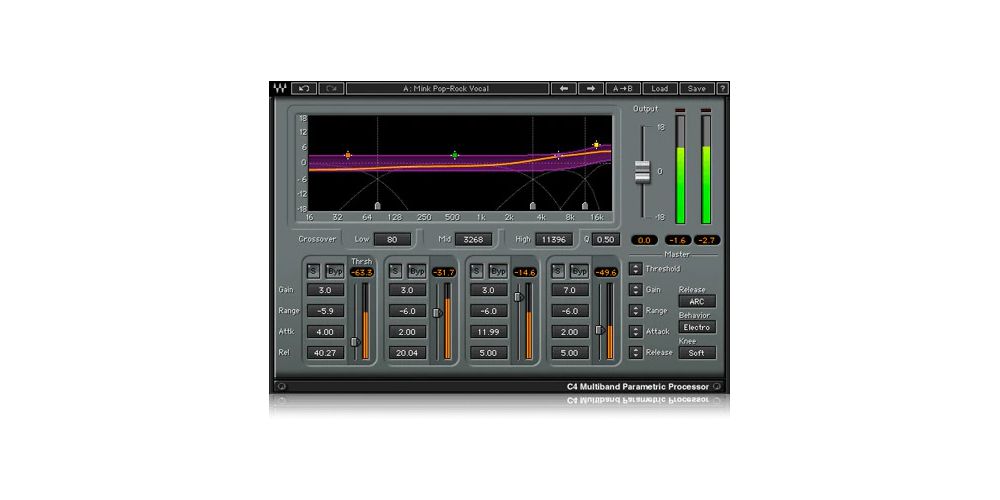Click the Attack field showing 11.99

click(489, 332)
